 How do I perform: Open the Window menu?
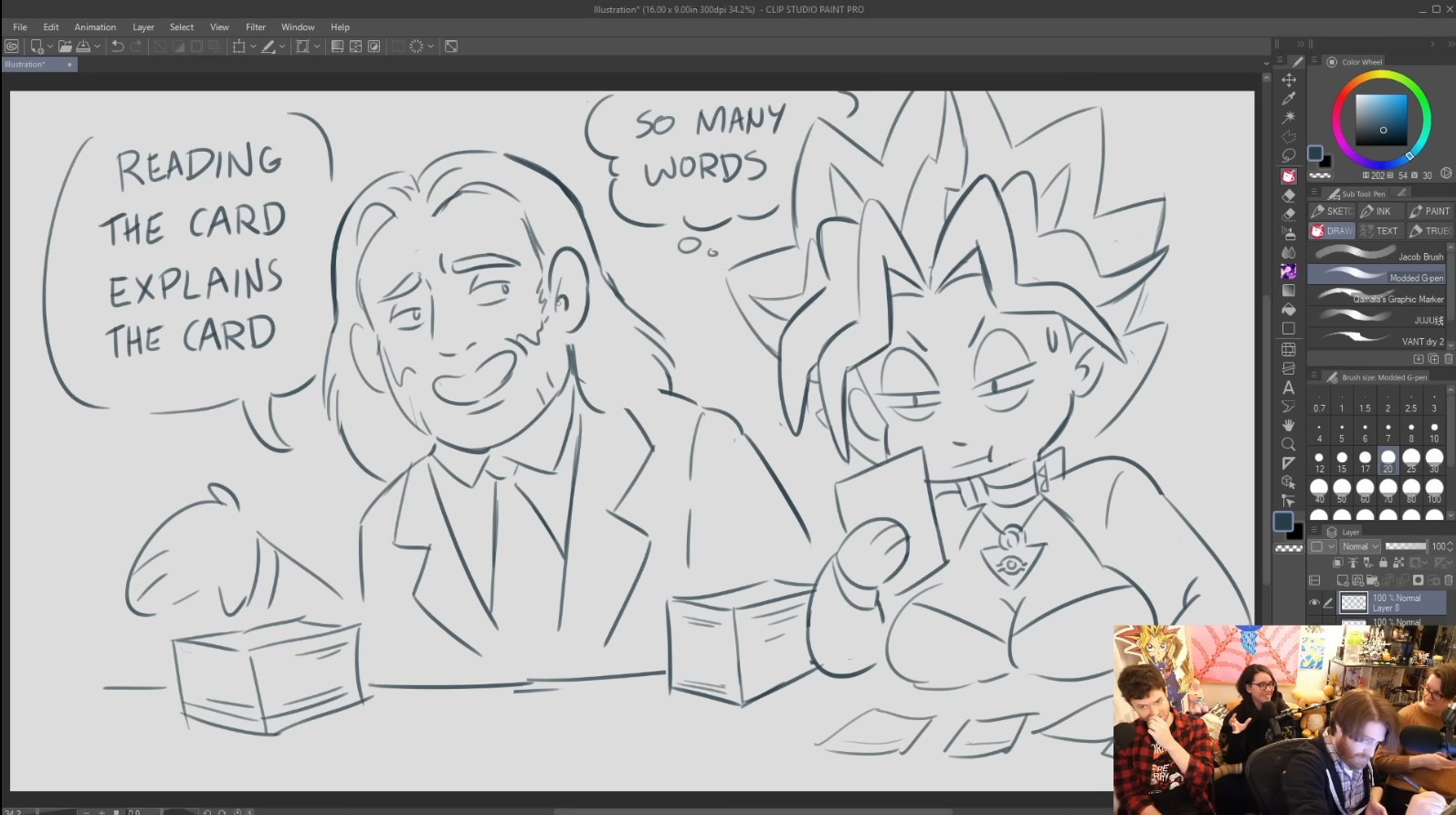point(298,27)
